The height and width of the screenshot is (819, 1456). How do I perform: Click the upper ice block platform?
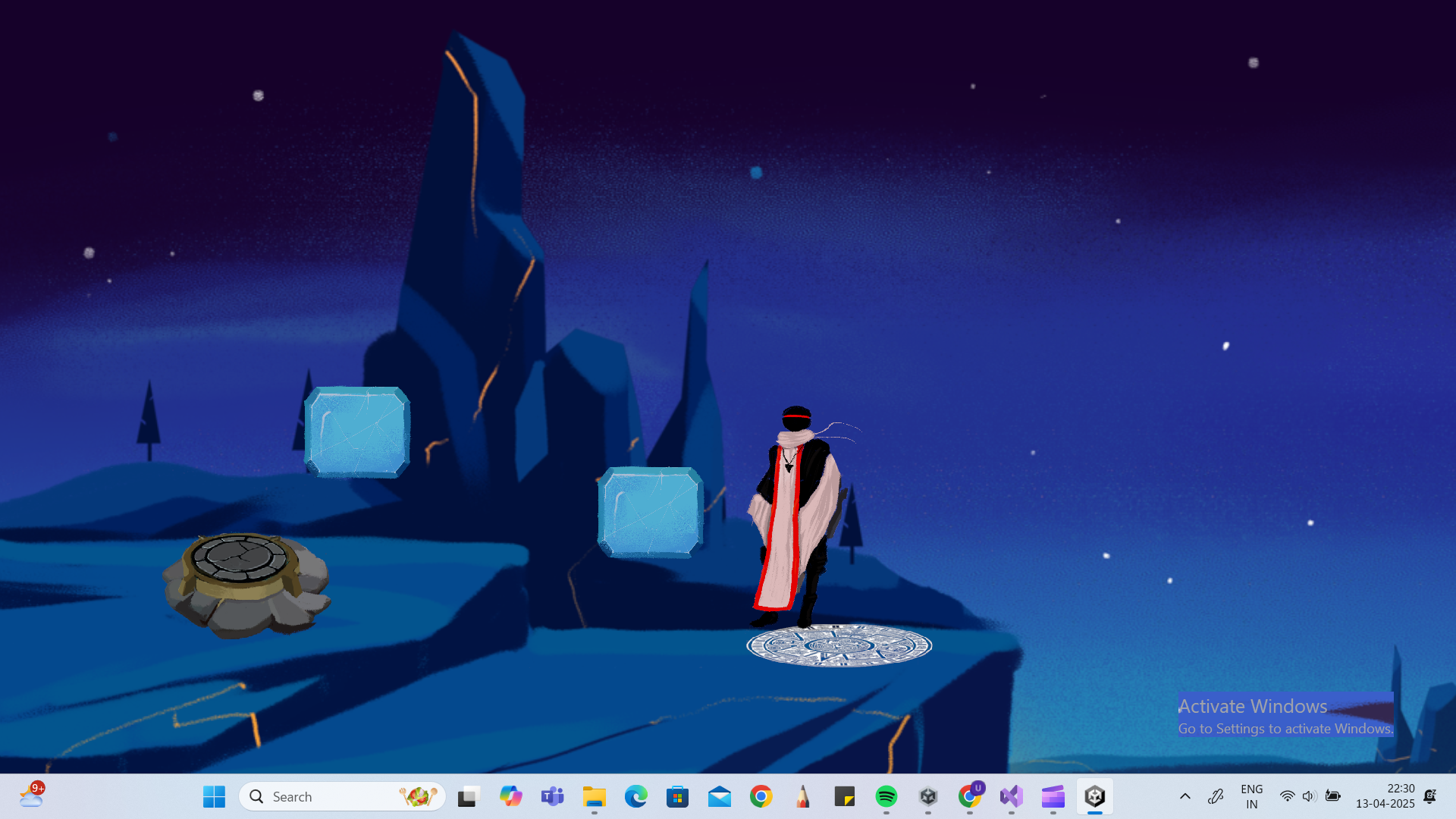pos(357,432)
